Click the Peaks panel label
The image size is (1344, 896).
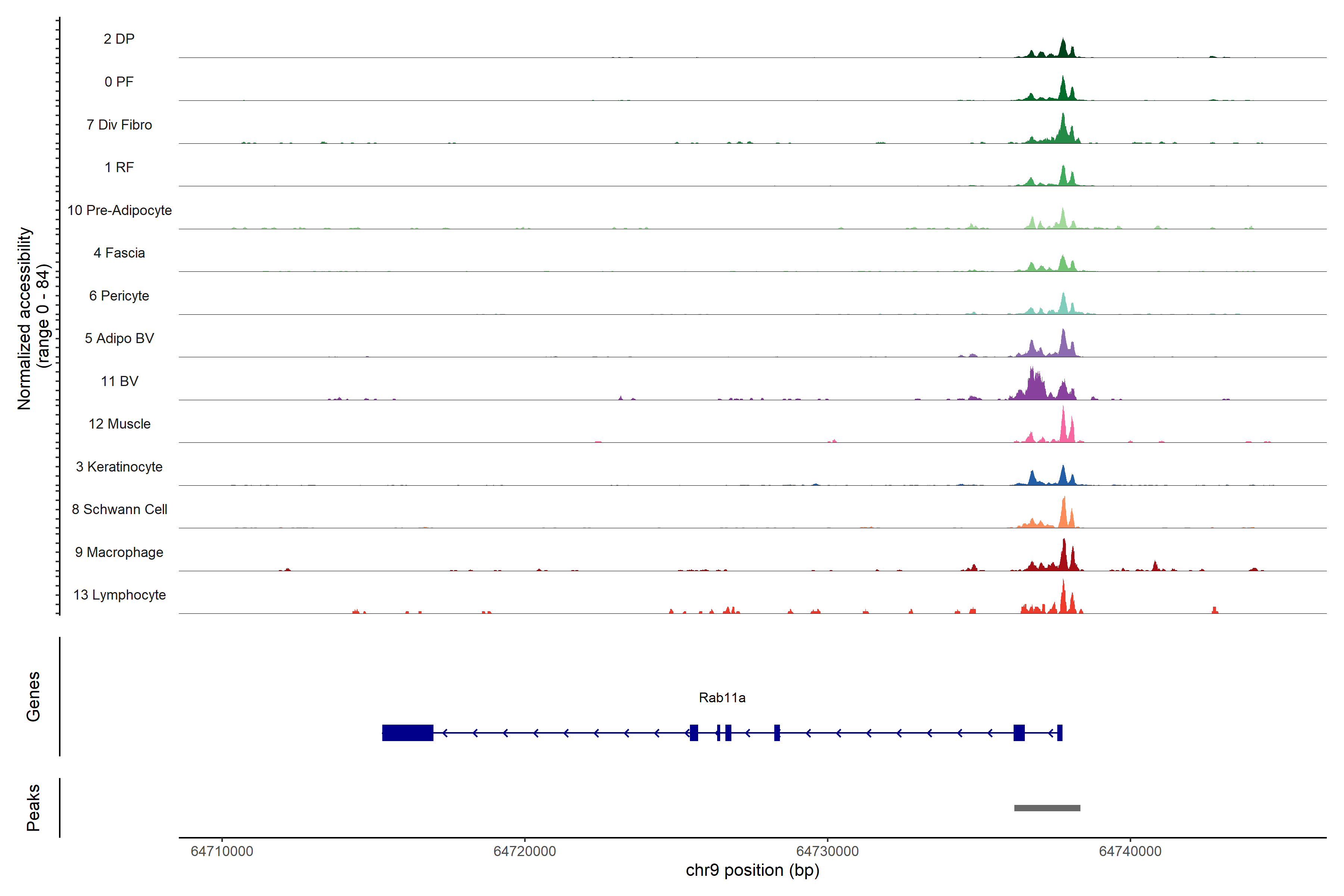33,808
